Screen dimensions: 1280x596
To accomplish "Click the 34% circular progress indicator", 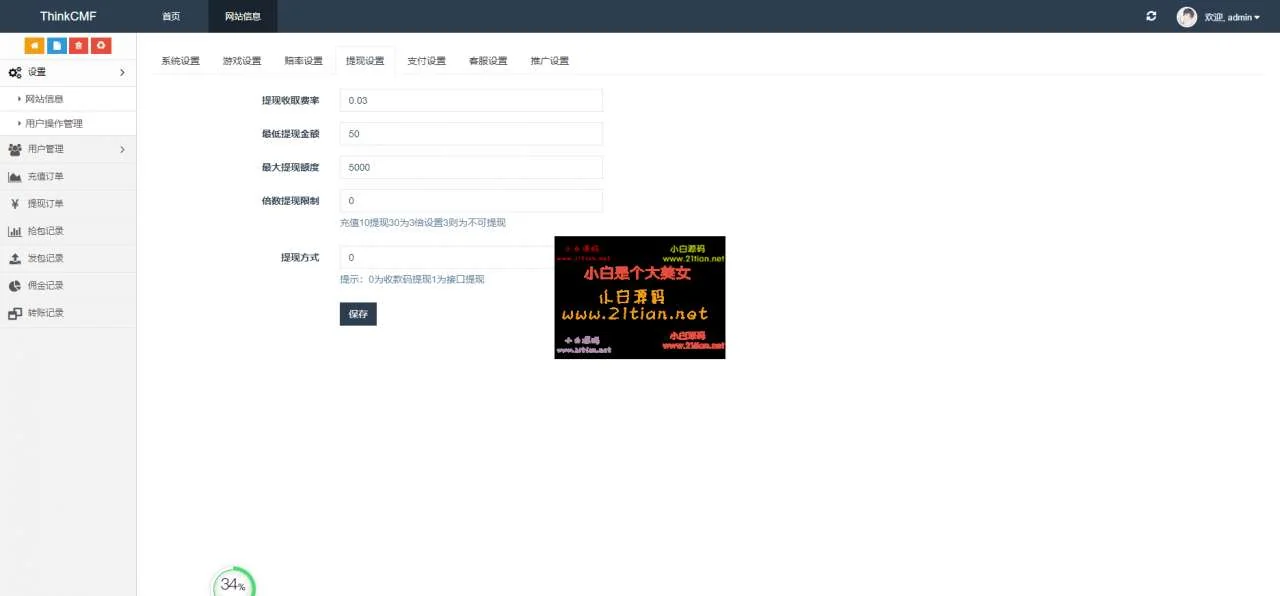I will [234, 584].
